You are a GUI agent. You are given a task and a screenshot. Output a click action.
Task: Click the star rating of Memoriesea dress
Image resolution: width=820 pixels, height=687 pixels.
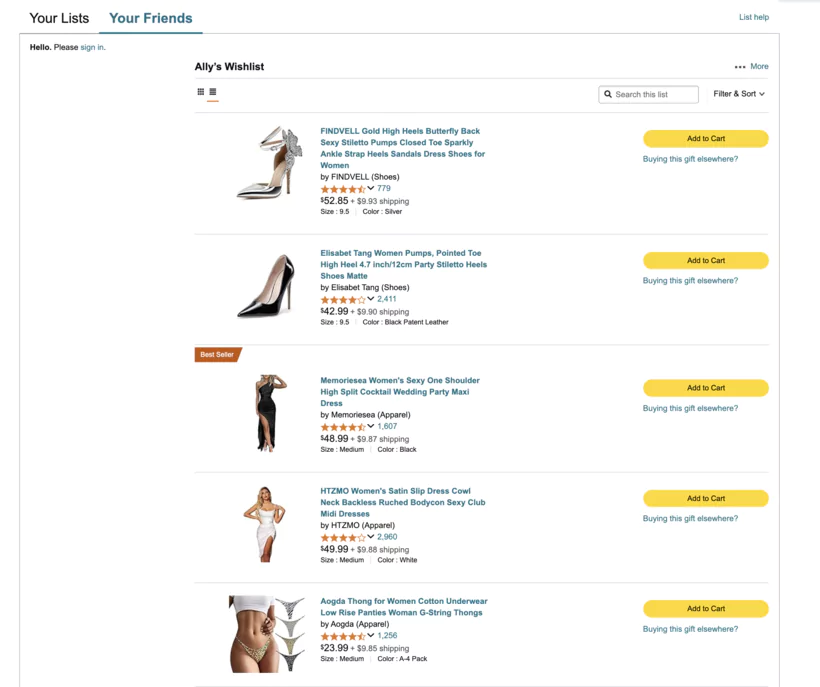coord(343,427)
